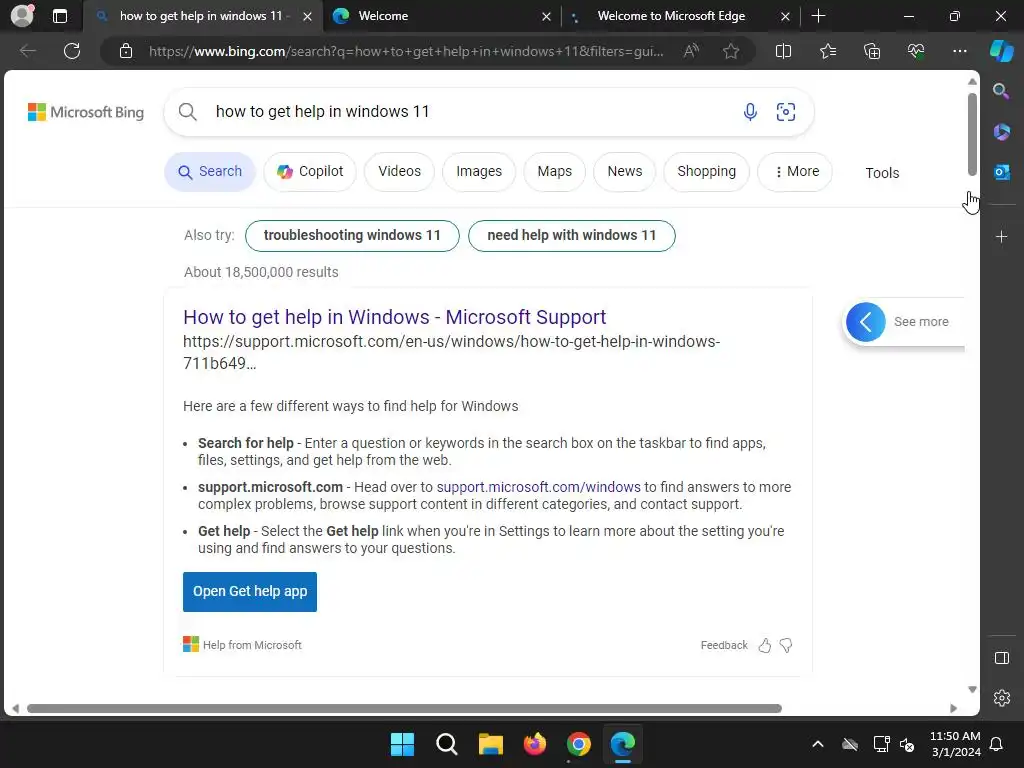1024x768 pixels.
Task: Try troubleshooting windows 11 suggestion
Action: coord(352,236)
